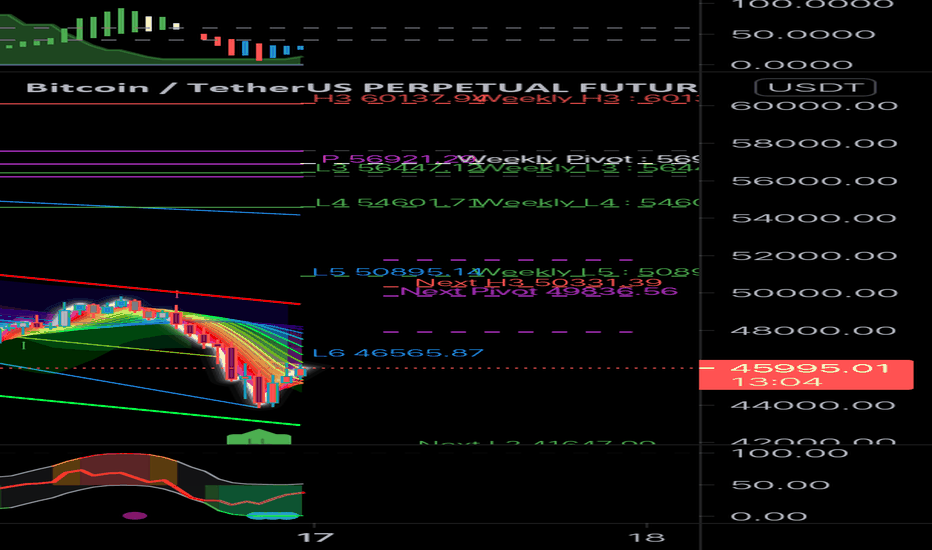Click the 50000.00 price axis label
The width and height of the screenshot is (932, 550).
click(x=814, y=293)
